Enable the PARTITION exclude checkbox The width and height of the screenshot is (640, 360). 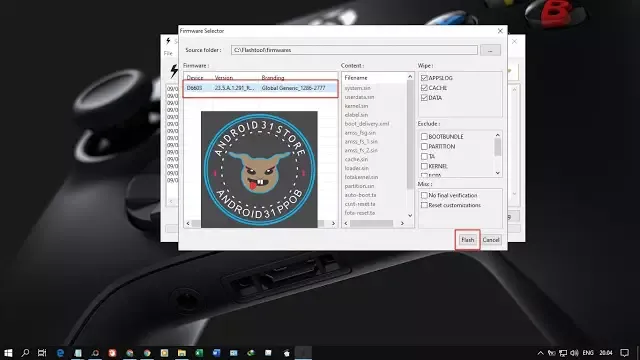[424, 147]
